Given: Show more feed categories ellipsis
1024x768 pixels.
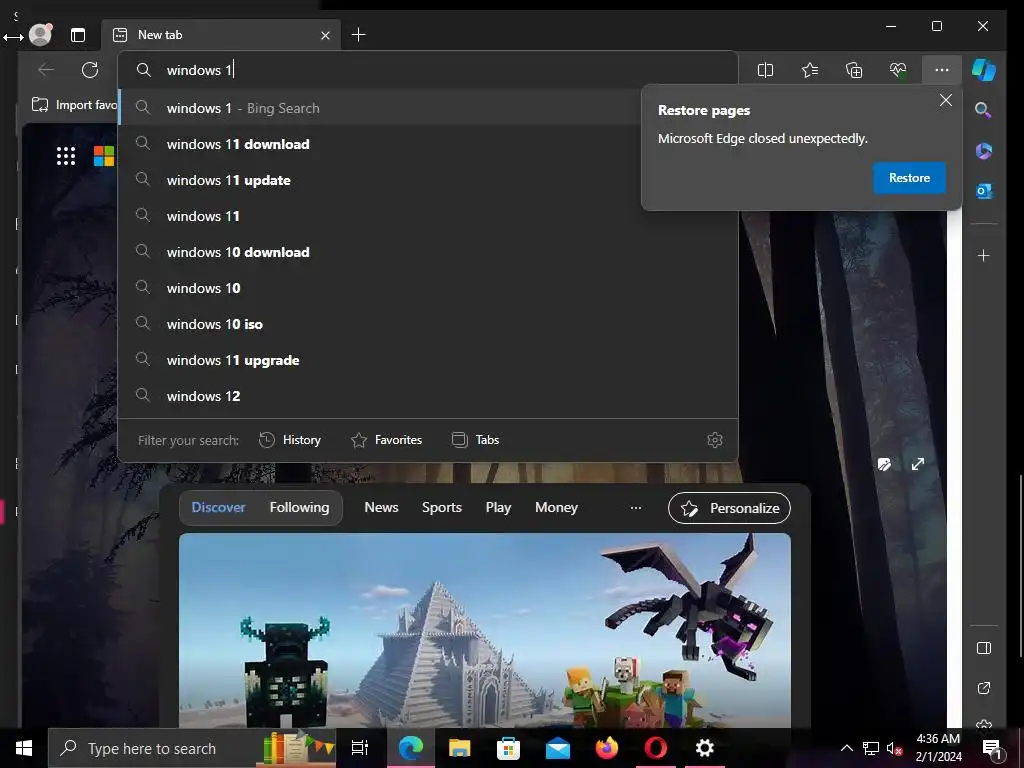Looking at the screenshot, I should tap(635, 507).
